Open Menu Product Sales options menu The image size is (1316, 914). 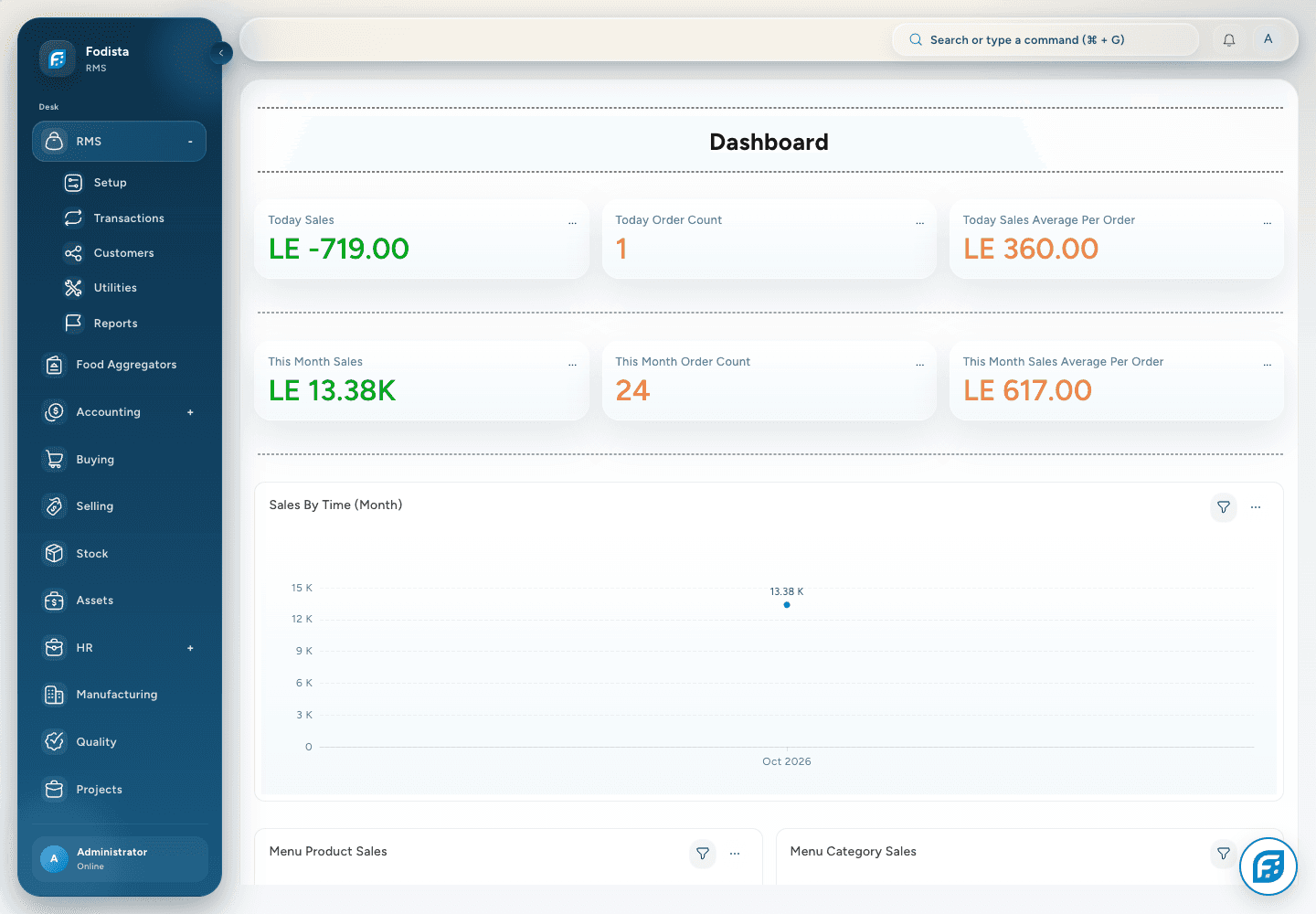pyautogui.click(x=735, y=854)
